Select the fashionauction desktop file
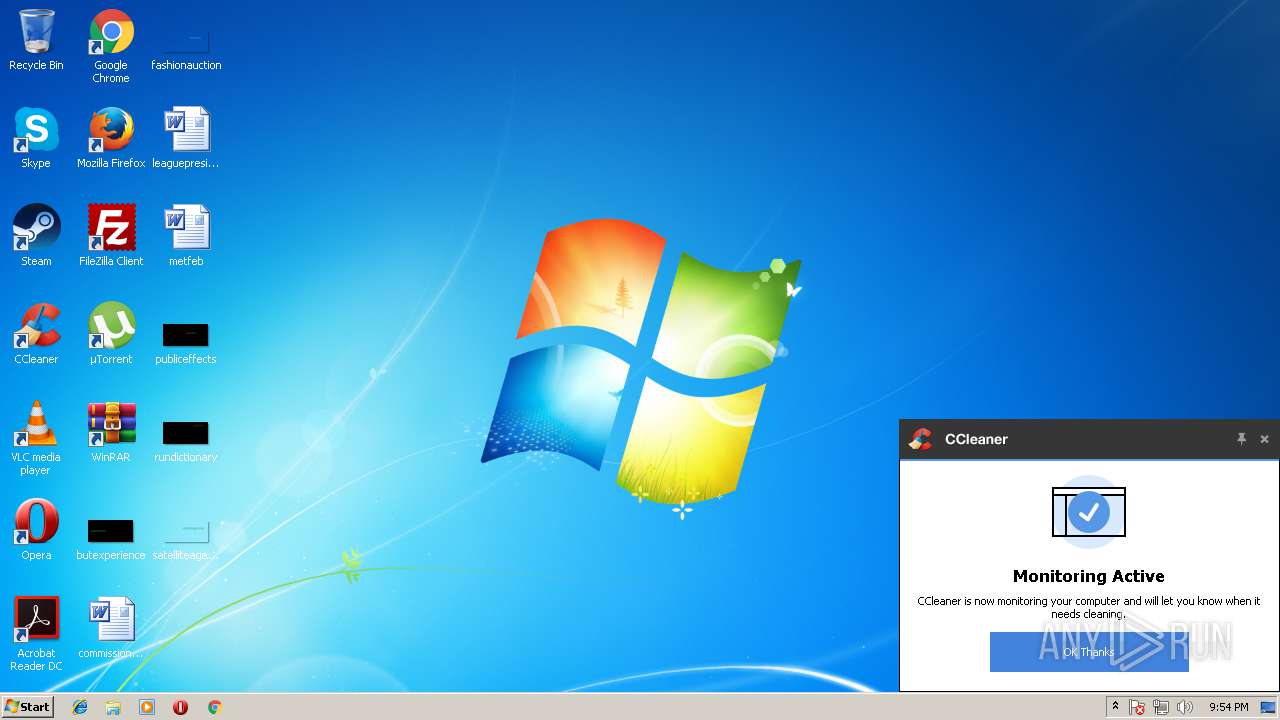The height and width of the screenshot is (720, 1280). (186, 47)
